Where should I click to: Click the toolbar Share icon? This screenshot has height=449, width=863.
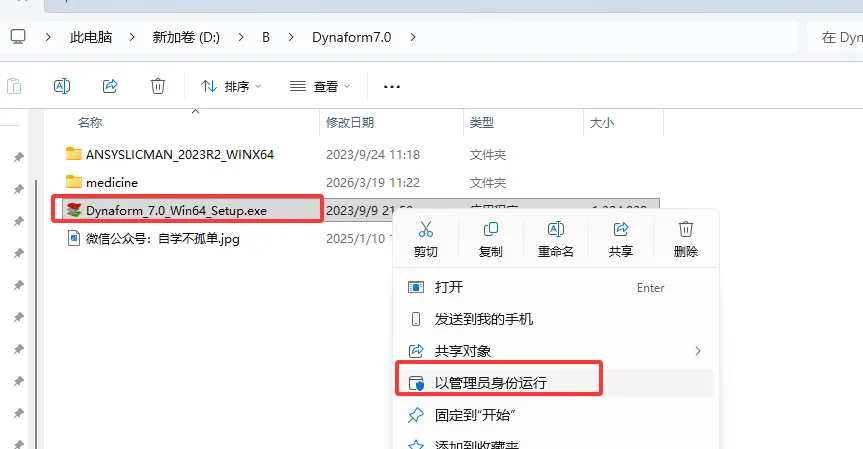(110, 86)
